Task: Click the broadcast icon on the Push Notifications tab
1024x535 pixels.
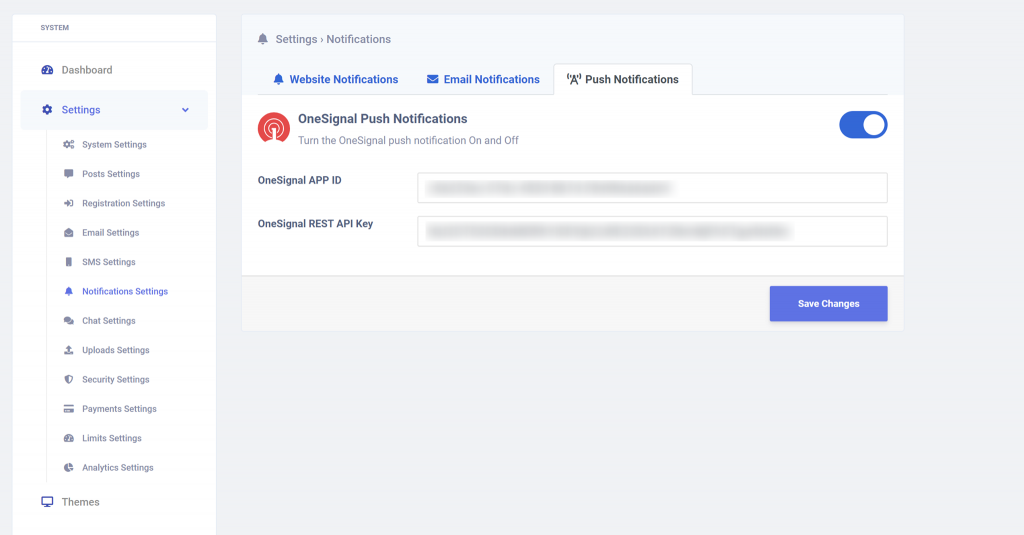Action: (573, 79)
